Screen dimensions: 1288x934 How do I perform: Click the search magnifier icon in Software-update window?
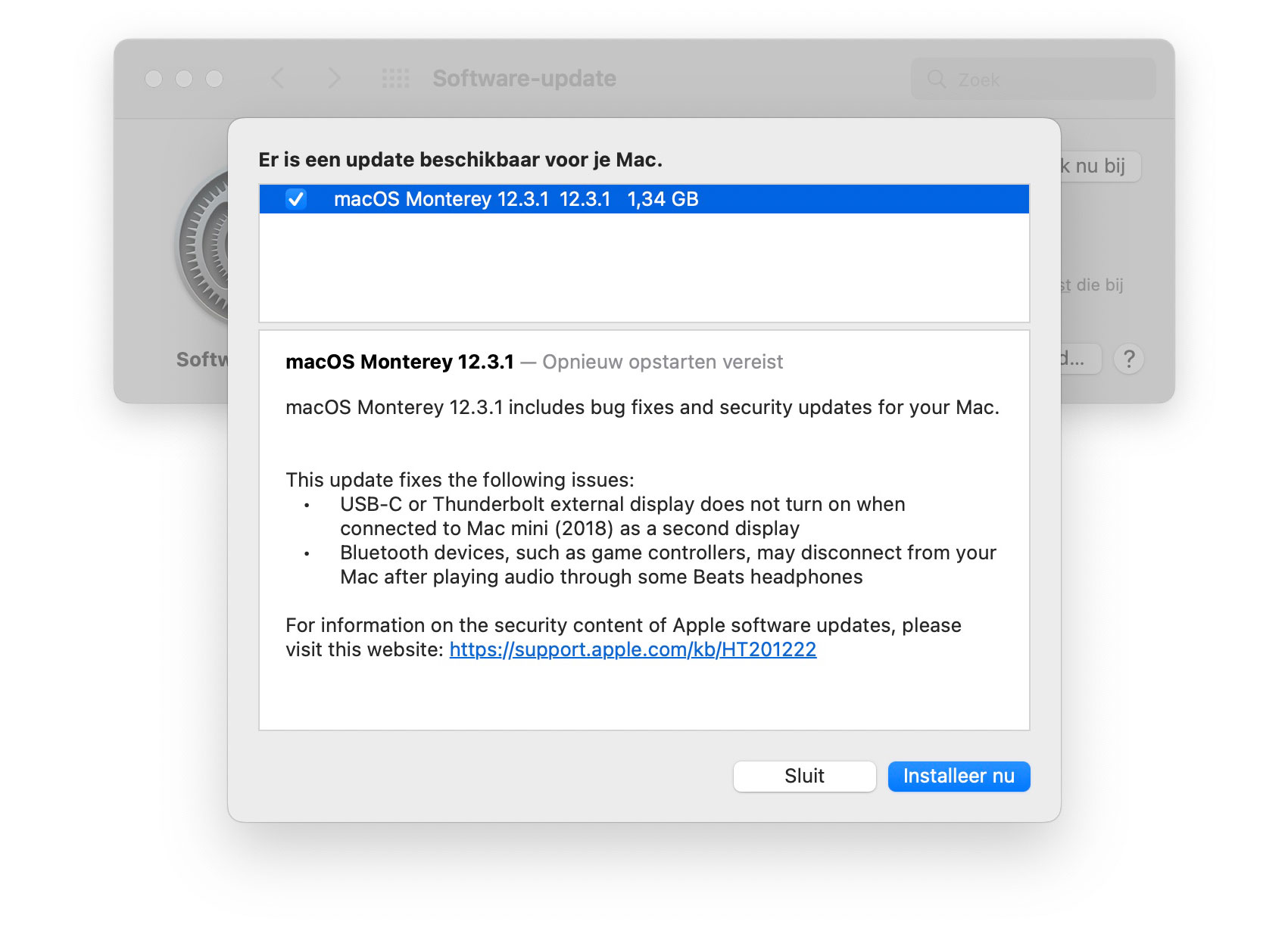937,79
